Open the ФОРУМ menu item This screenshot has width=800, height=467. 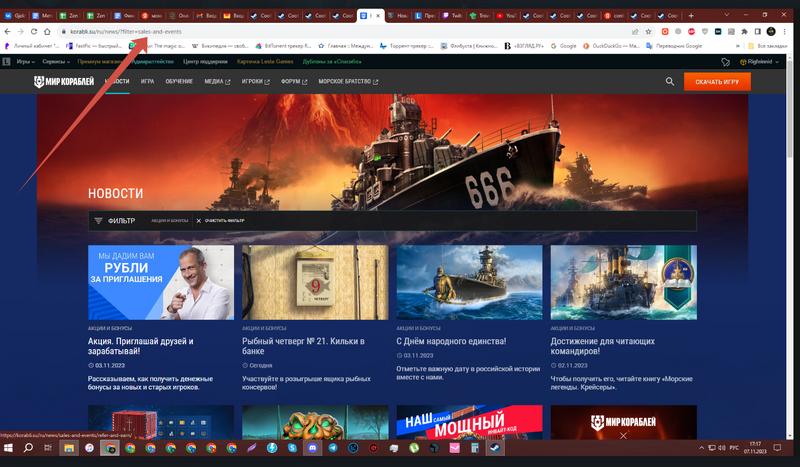point(294,82)
